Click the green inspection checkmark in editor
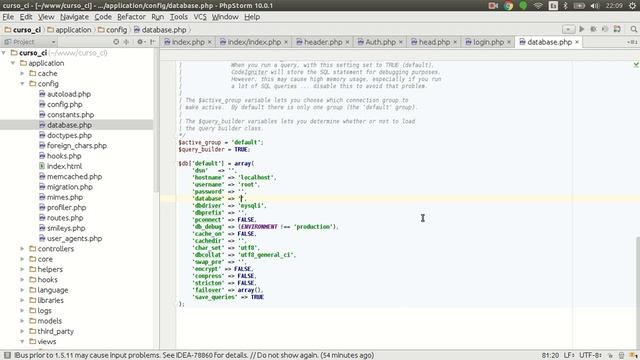Image resolution: width=640 pixels, height=360 pixels. 636,64
